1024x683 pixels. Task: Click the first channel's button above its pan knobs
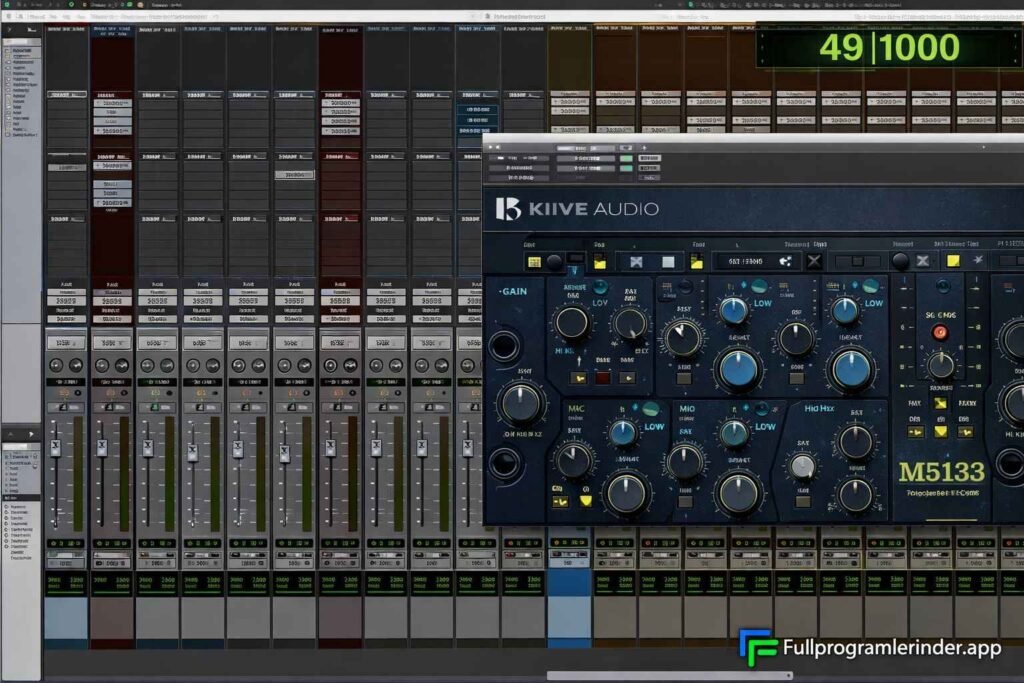point(66,342)
